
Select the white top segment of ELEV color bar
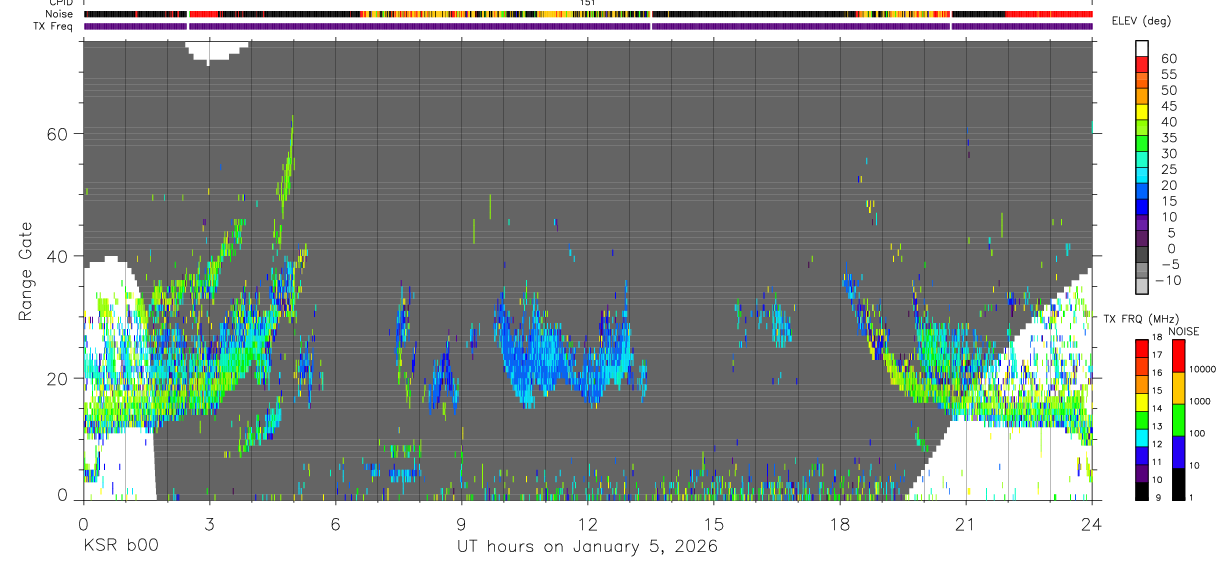[x=1142, y=49]
